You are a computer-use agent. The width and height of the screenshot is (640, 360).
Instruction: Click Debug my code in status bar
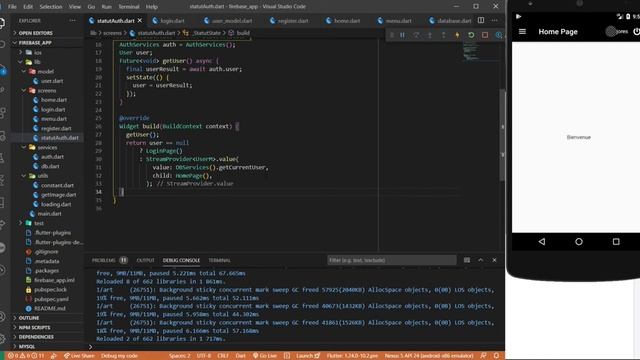click(x=119, y=356)
